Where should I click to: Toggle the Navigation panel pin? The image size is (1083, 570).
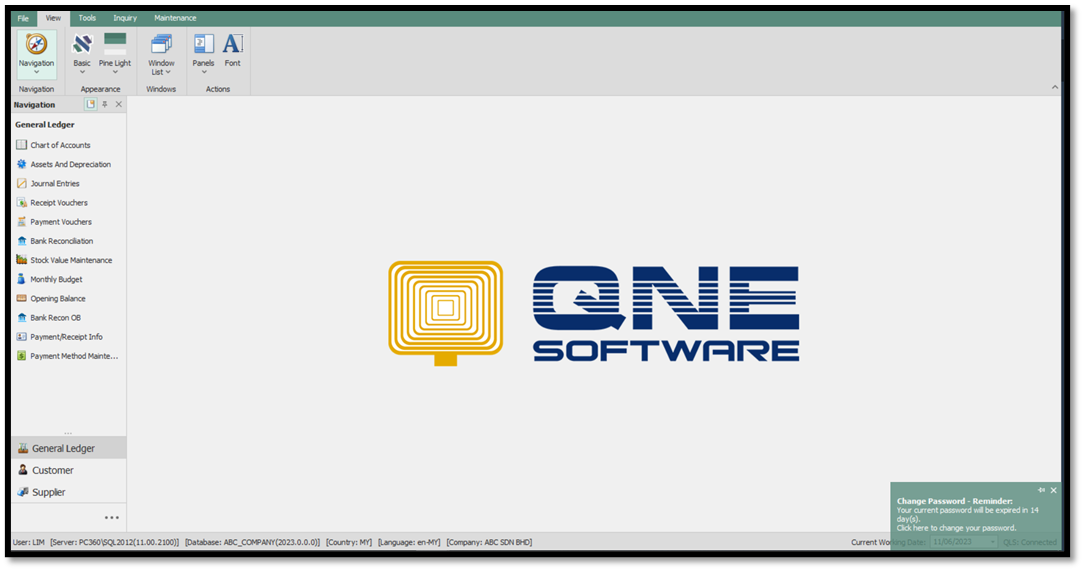(x=105, y=104)
